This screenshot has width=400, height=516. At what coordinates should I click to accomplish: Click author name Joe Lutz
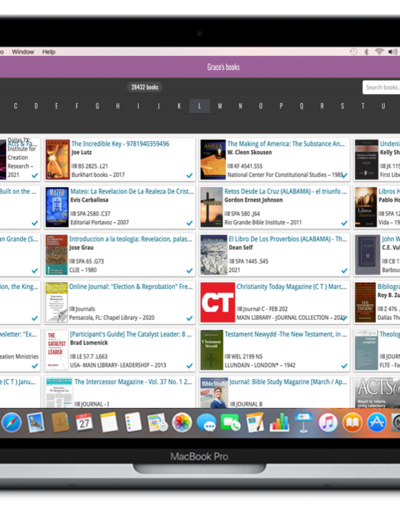coord(81,152)
